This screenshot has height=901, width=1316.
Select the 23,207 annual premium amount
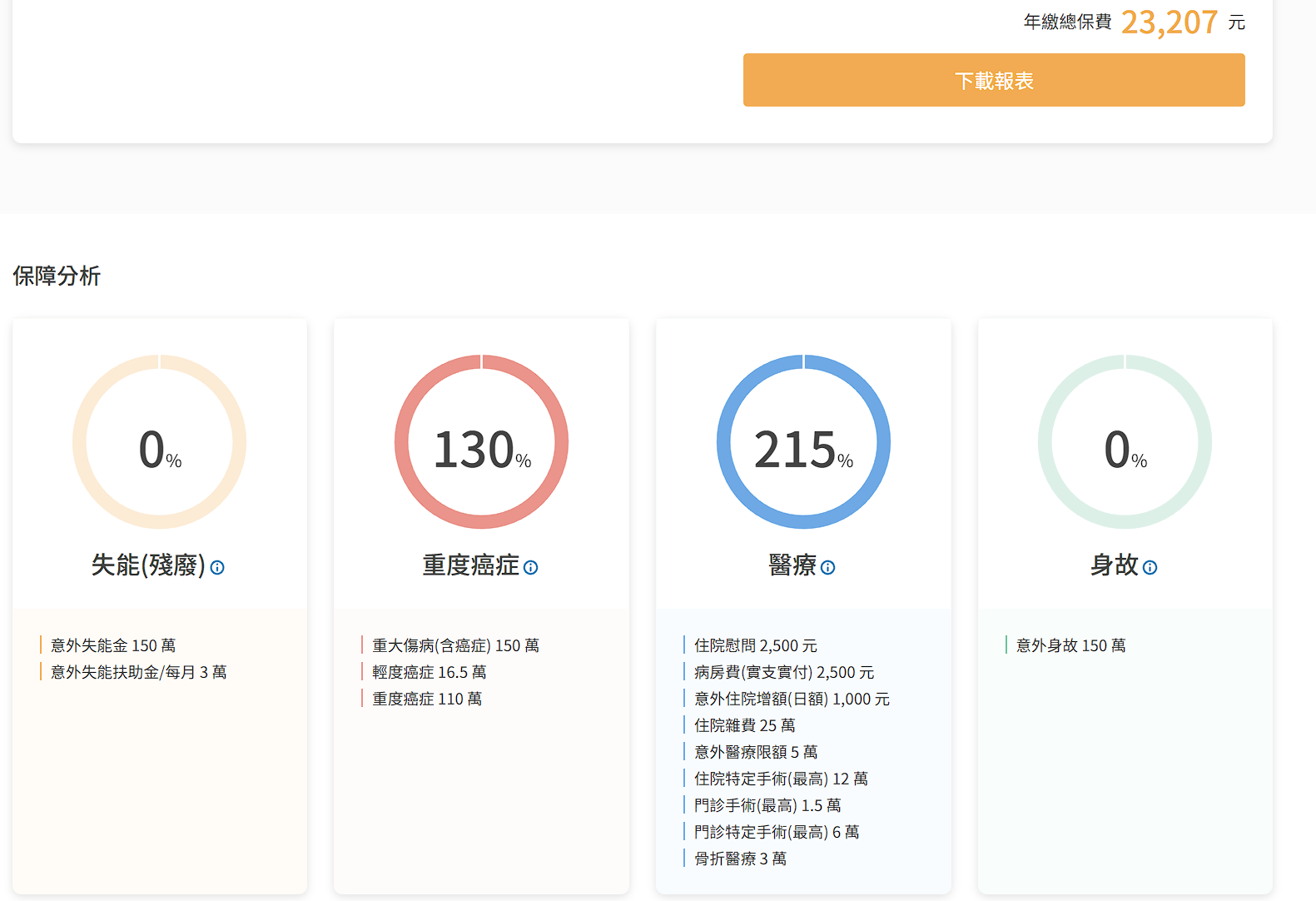tap(1169, 22)
